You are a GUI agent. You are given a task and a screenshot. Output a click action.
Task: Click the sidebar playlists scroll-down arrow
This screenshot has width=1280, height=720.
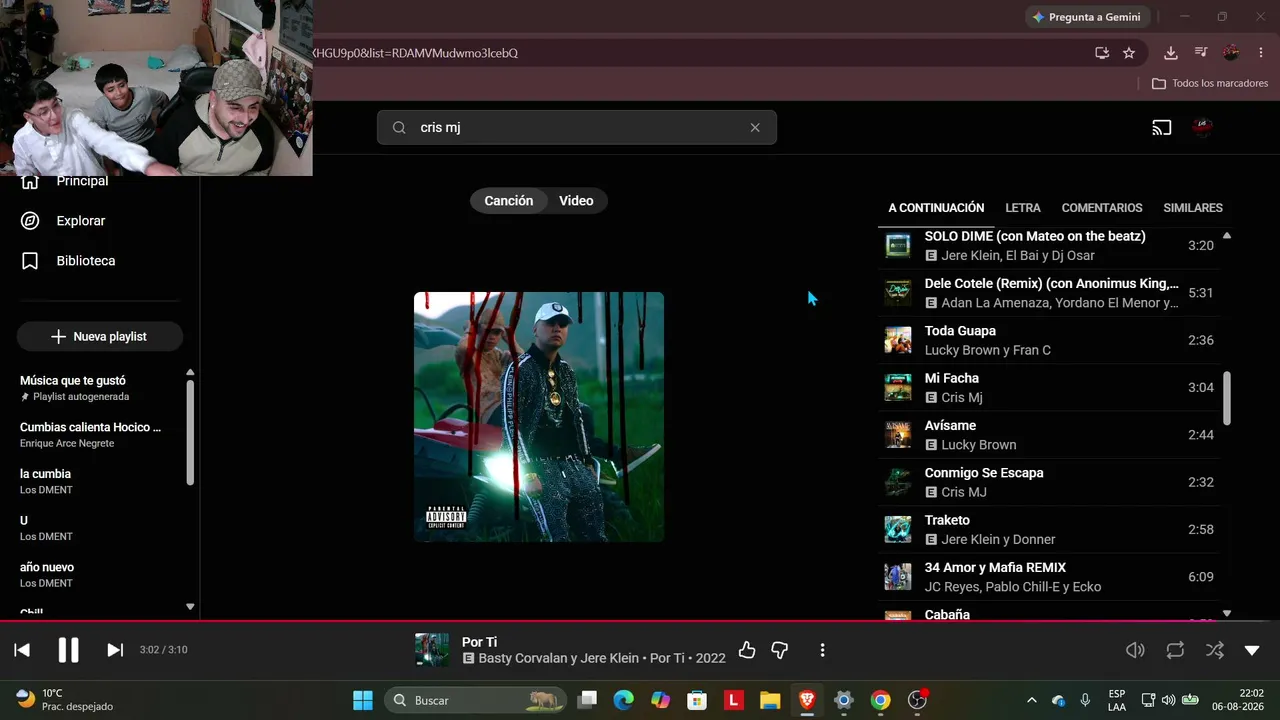(190, 607)
